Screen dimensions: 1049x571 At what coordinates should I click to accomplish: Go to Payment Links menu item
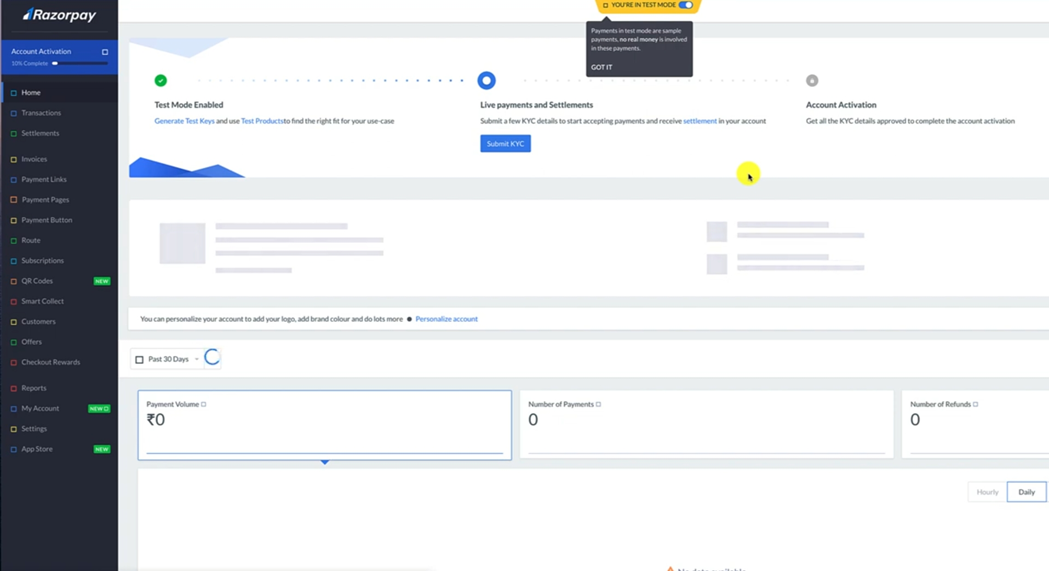pos(44,179)
